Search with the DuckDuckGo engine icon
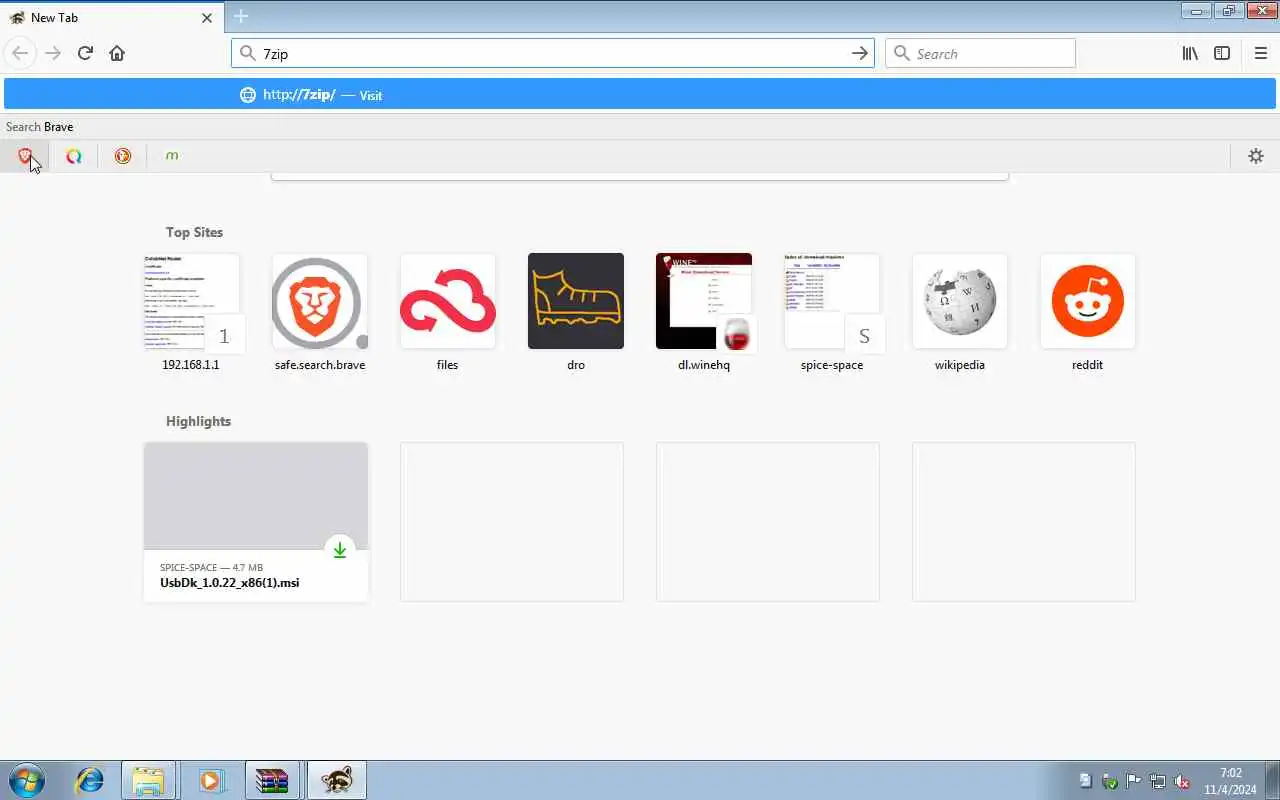The image size is (1280, 800). (122, 156)
